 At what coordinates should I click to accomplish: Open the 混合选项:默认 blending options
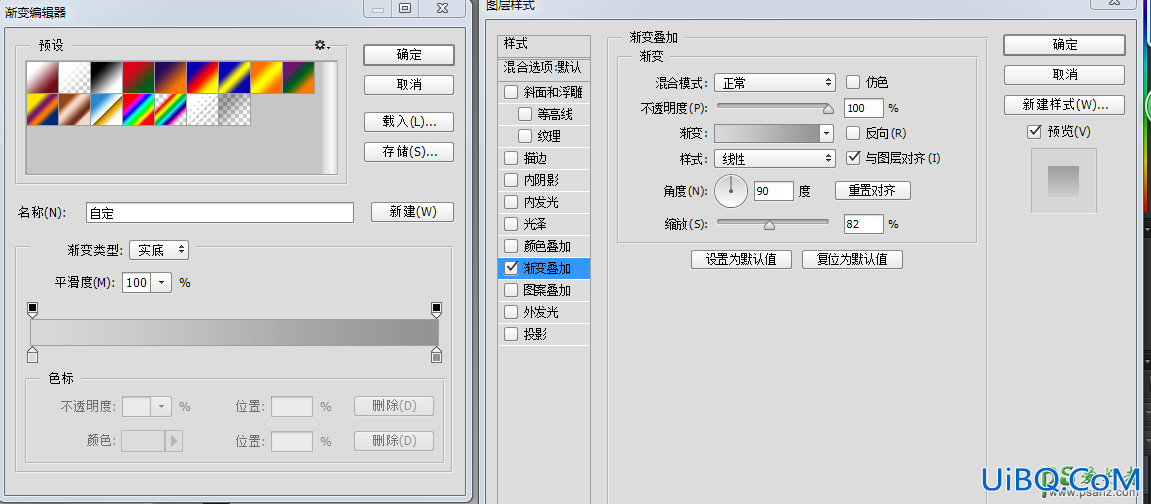(x=543, y=68)
